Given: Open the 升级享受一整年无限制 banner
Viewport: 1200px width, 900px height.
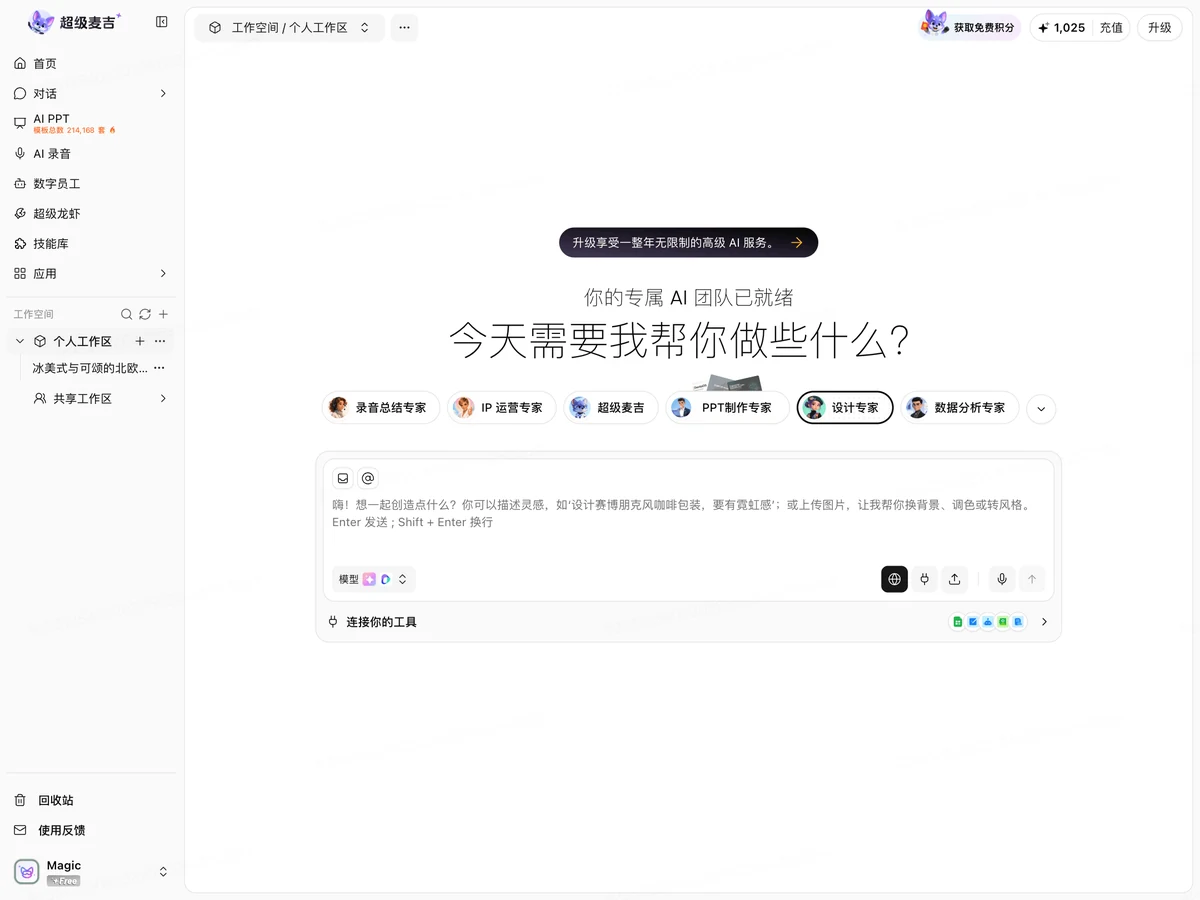Looking at the screenshot, I should coord(688,242).
